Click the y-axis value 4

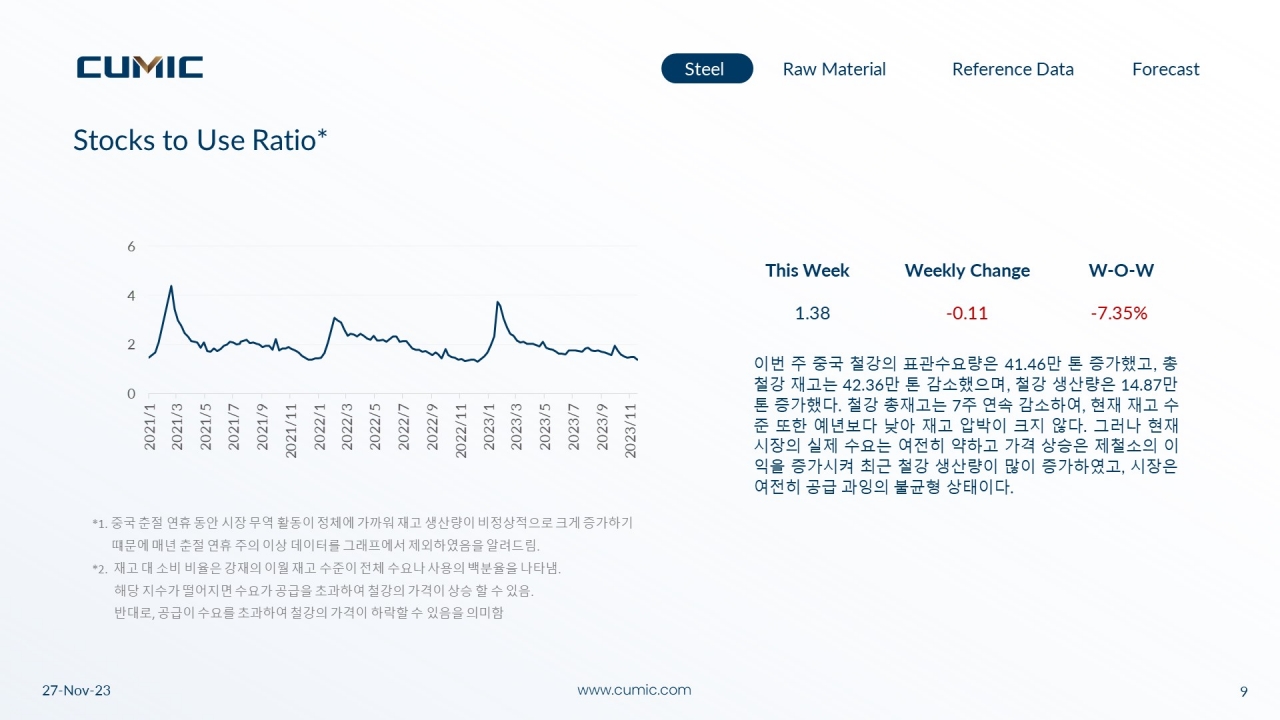pyautogui.click(x=131, y=295)
